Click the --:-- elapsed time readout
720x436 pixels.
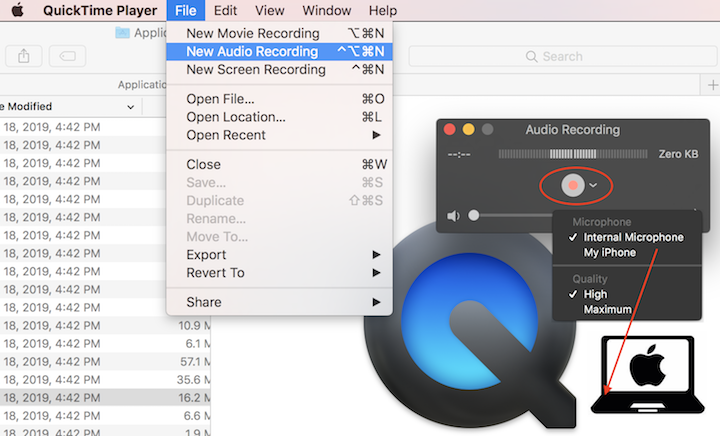459,155
